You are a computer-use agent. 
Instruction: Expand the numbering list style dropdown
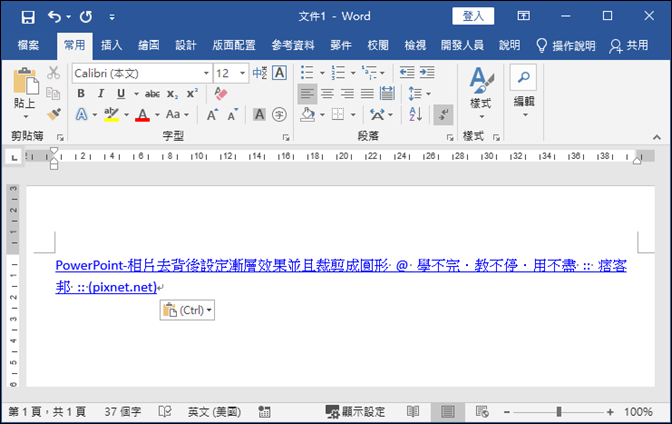[x=353, y=73]
